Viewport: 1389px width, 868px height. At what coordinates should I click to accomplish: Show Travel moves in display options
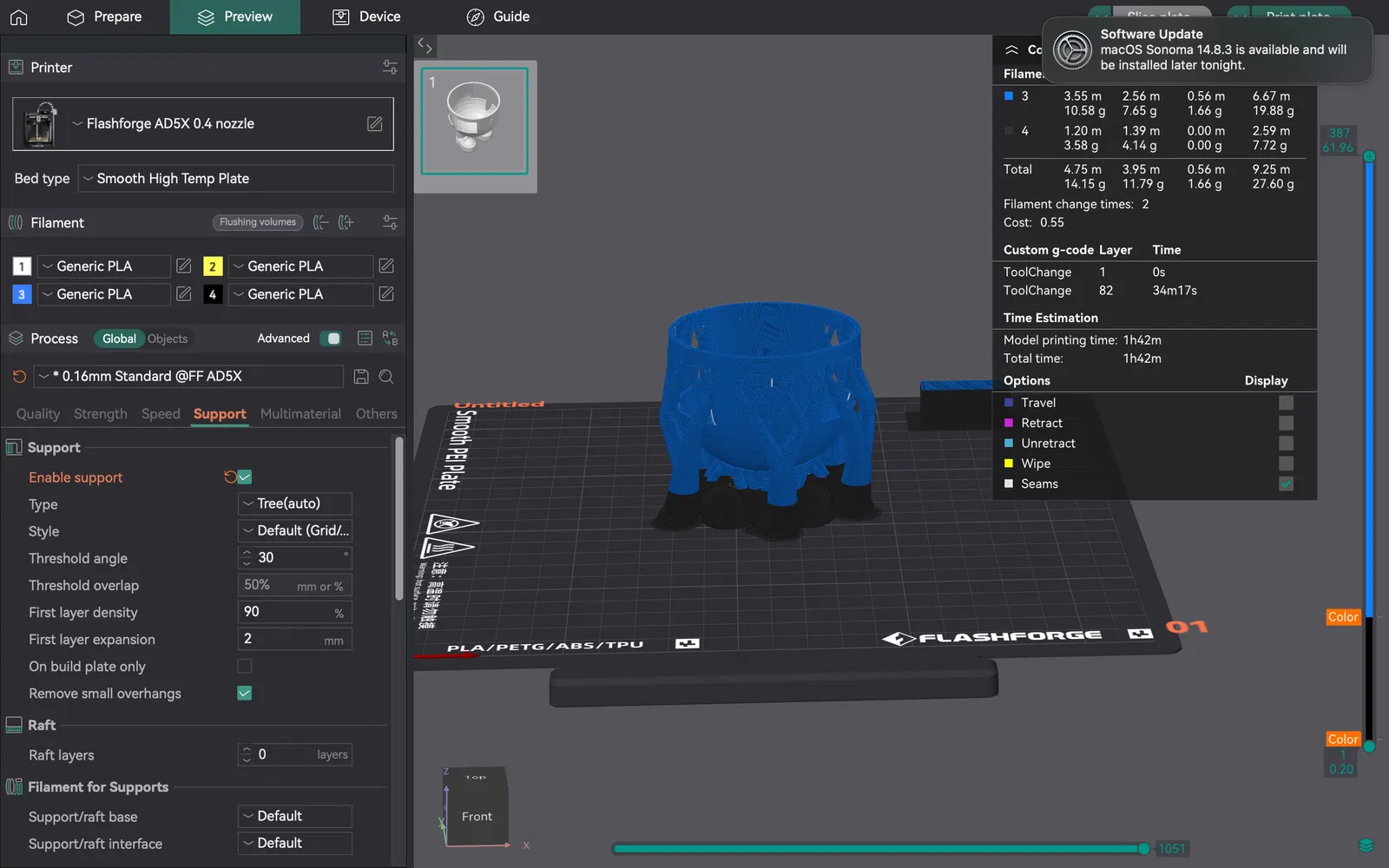click(1286, 403)
